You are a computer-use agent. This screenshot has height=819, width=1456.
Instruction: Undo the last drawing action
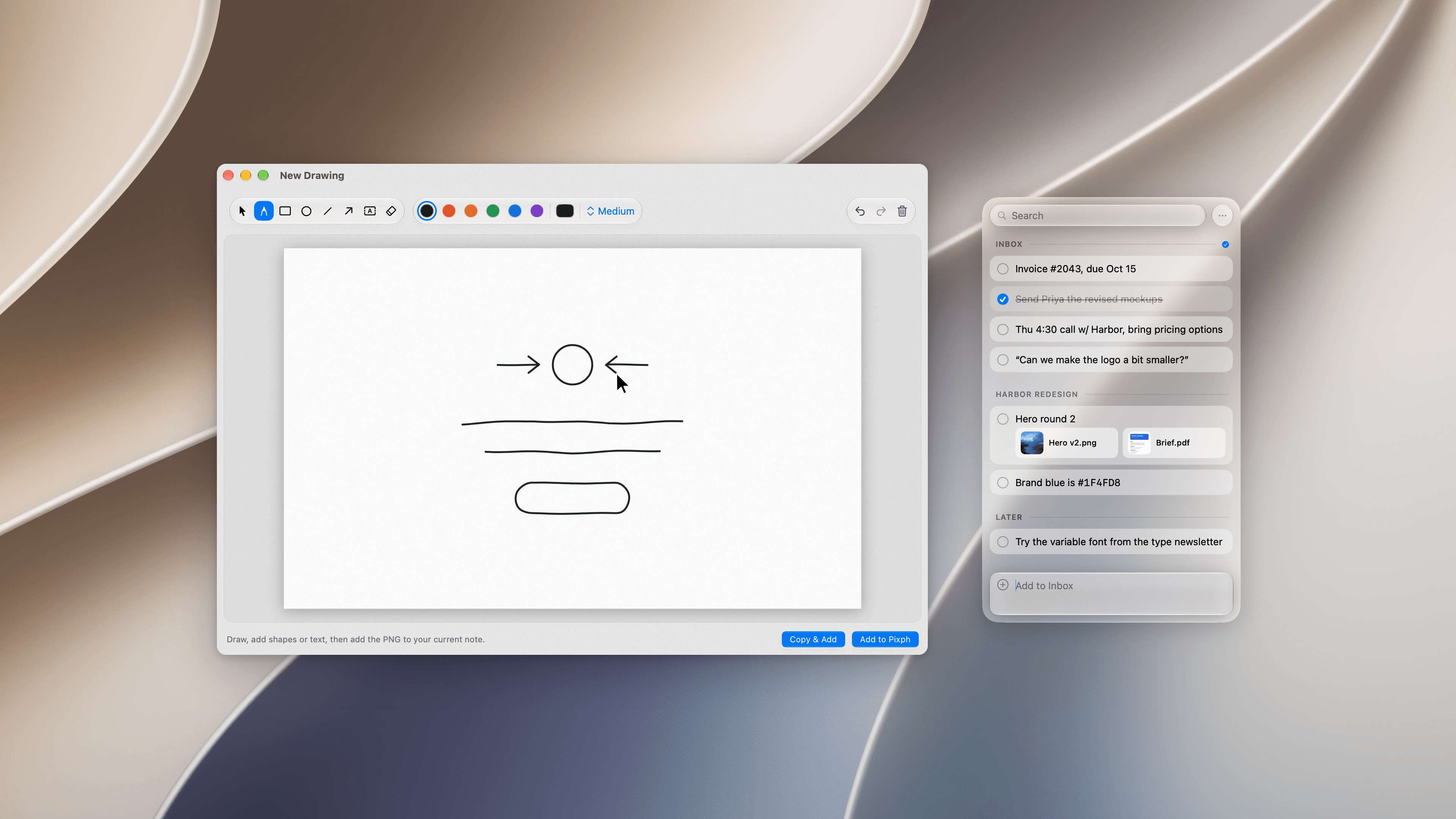pos(860,212)
